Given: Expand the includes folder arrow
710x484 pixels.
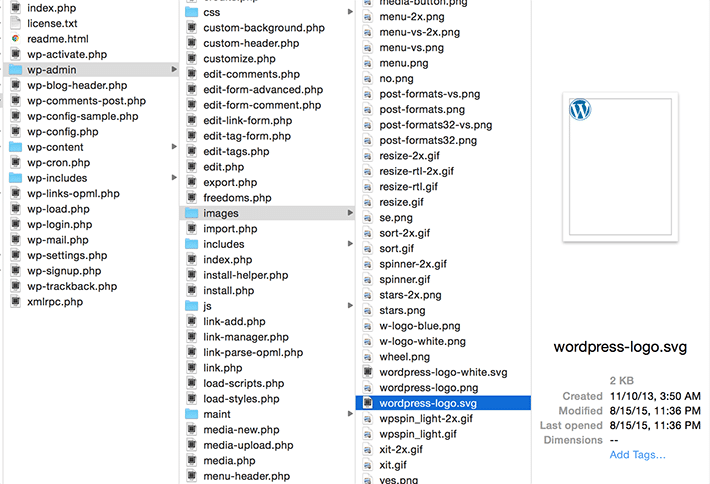Looking at the screenshot, I should 350,244.
